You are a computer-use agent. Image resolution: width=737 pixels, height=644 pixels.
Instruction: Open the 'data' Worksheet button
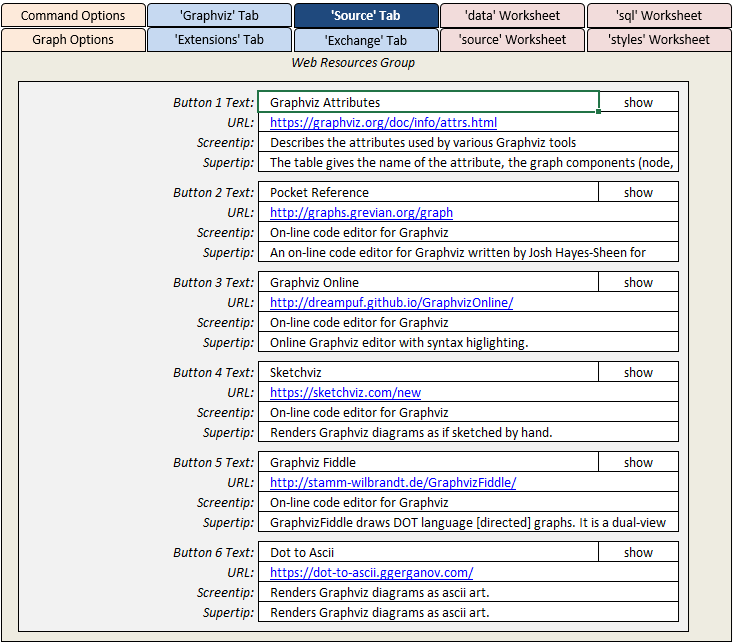pos(512,15)
